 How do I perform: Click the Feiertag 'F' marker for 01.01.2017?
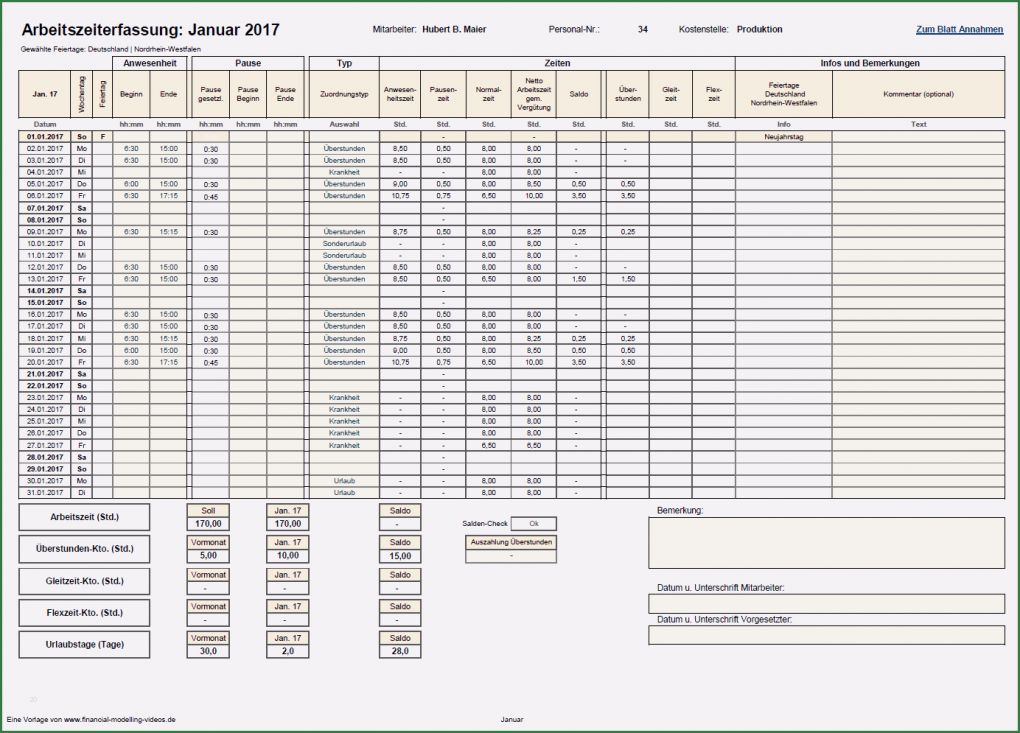tap(102, 136)
